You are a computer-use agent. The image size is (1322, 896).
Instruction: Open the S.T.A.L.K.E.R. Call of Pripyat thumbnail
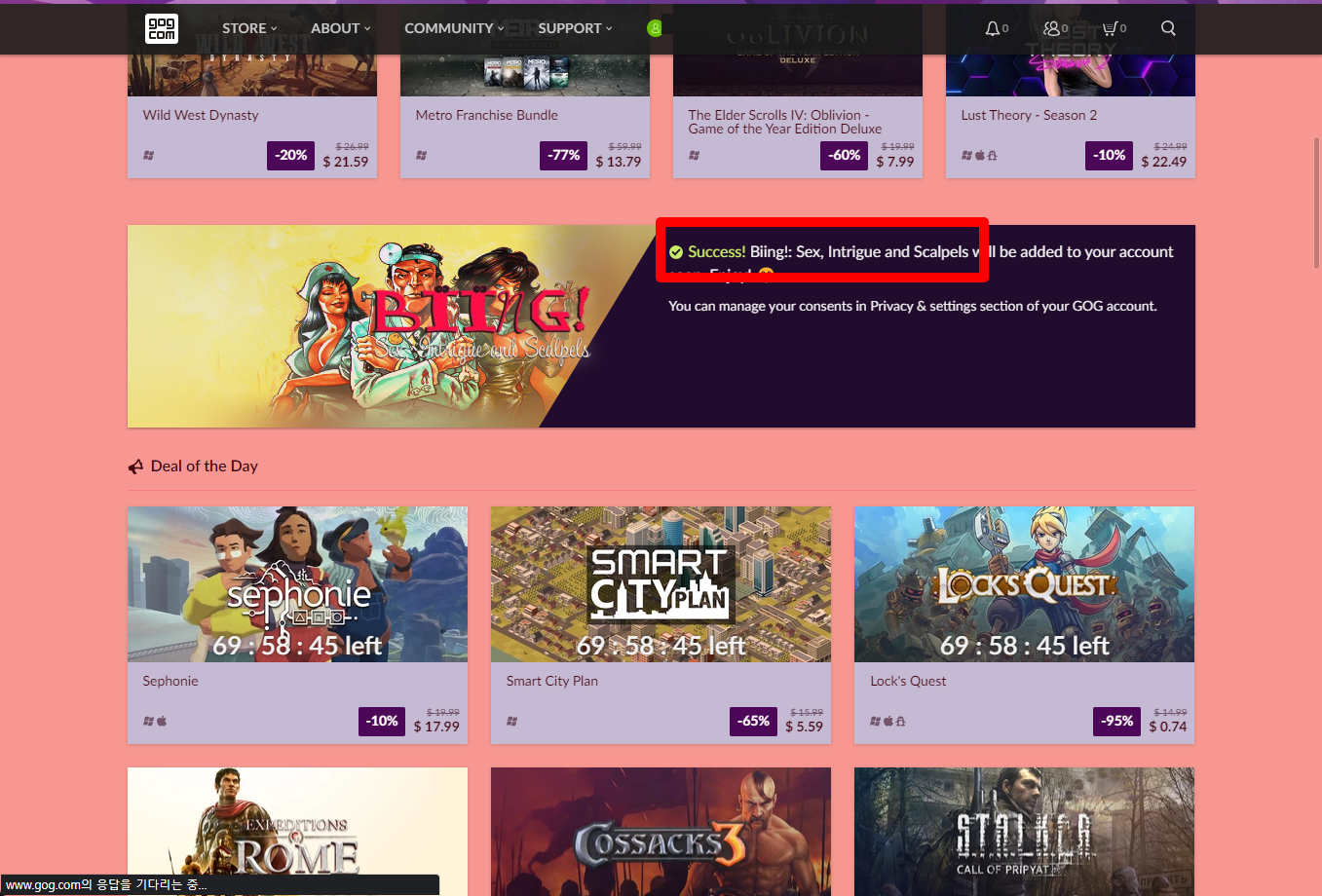(x=1024, y=832)
